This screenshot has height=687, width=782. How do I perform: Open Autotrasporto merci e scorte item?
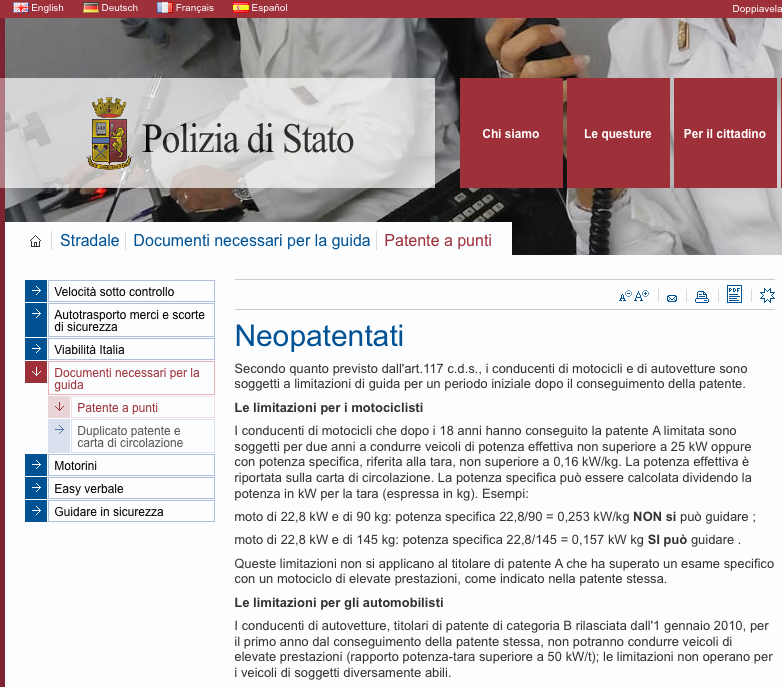(x=132, y=320)
